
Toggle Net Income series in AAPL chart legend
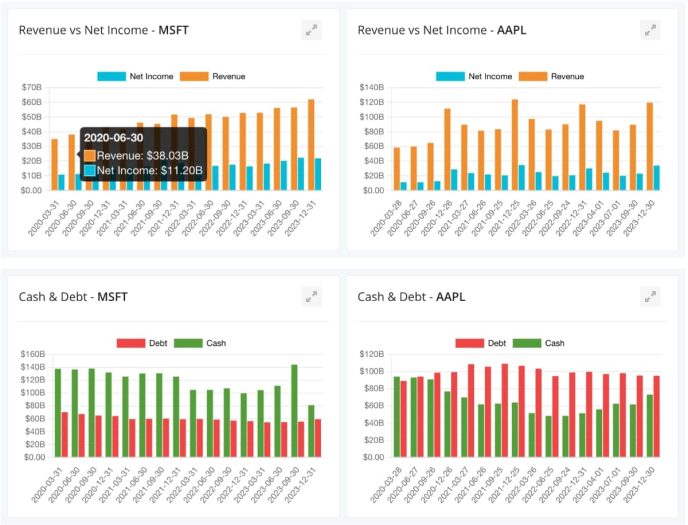click(x=477, y=76)
